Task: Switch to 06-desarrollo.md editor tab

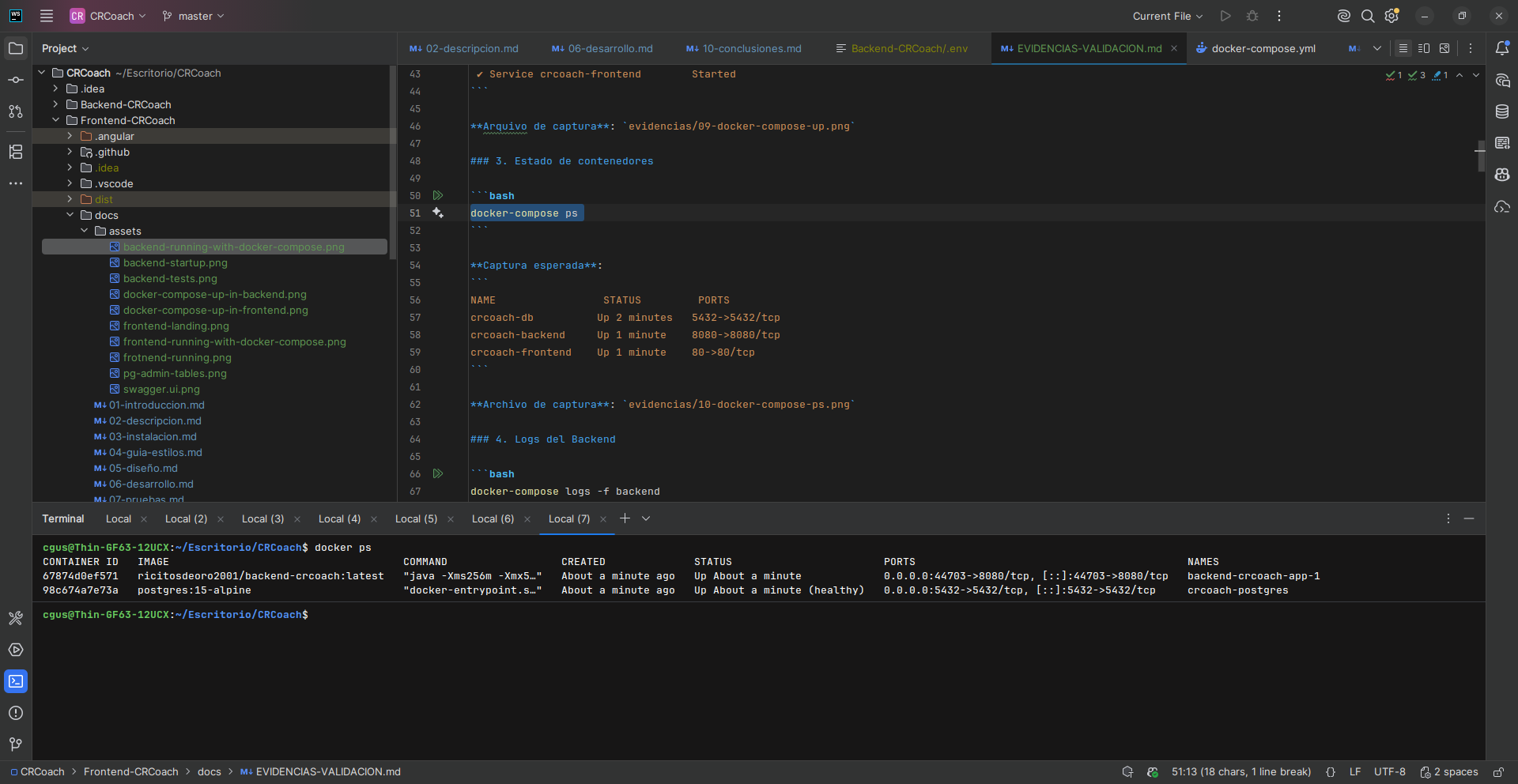Action: pos(602,48)
